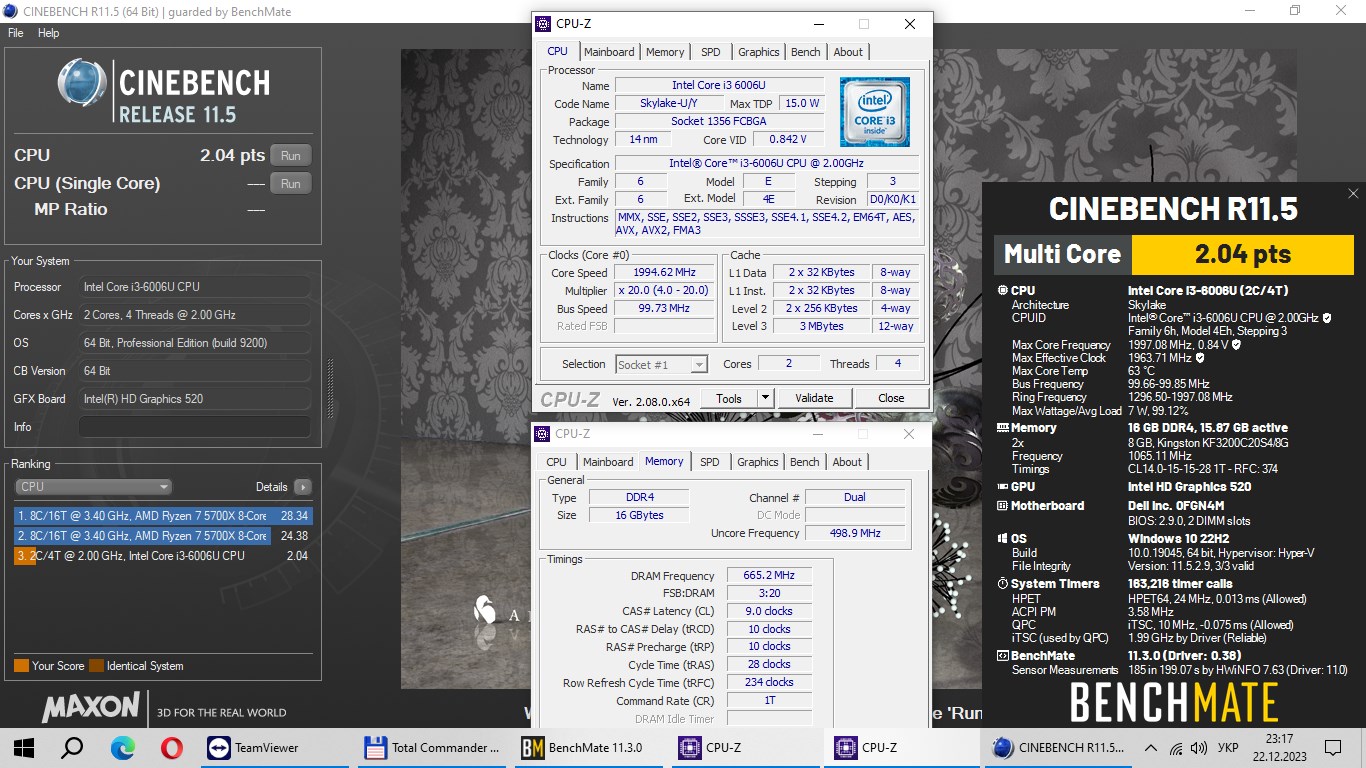Screen dimensions: 1366x768
Task: Click the Multi Core 2.04 pts score
Action: click(1243, 254)
